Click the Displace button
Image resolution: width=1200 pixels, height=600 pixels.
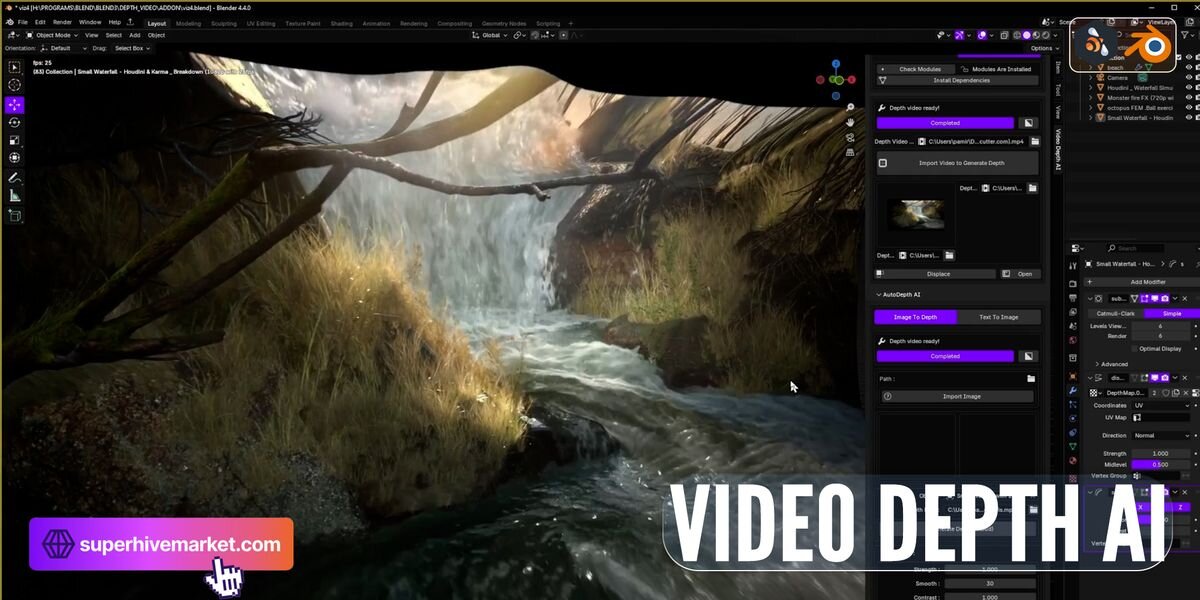point(936,274)
